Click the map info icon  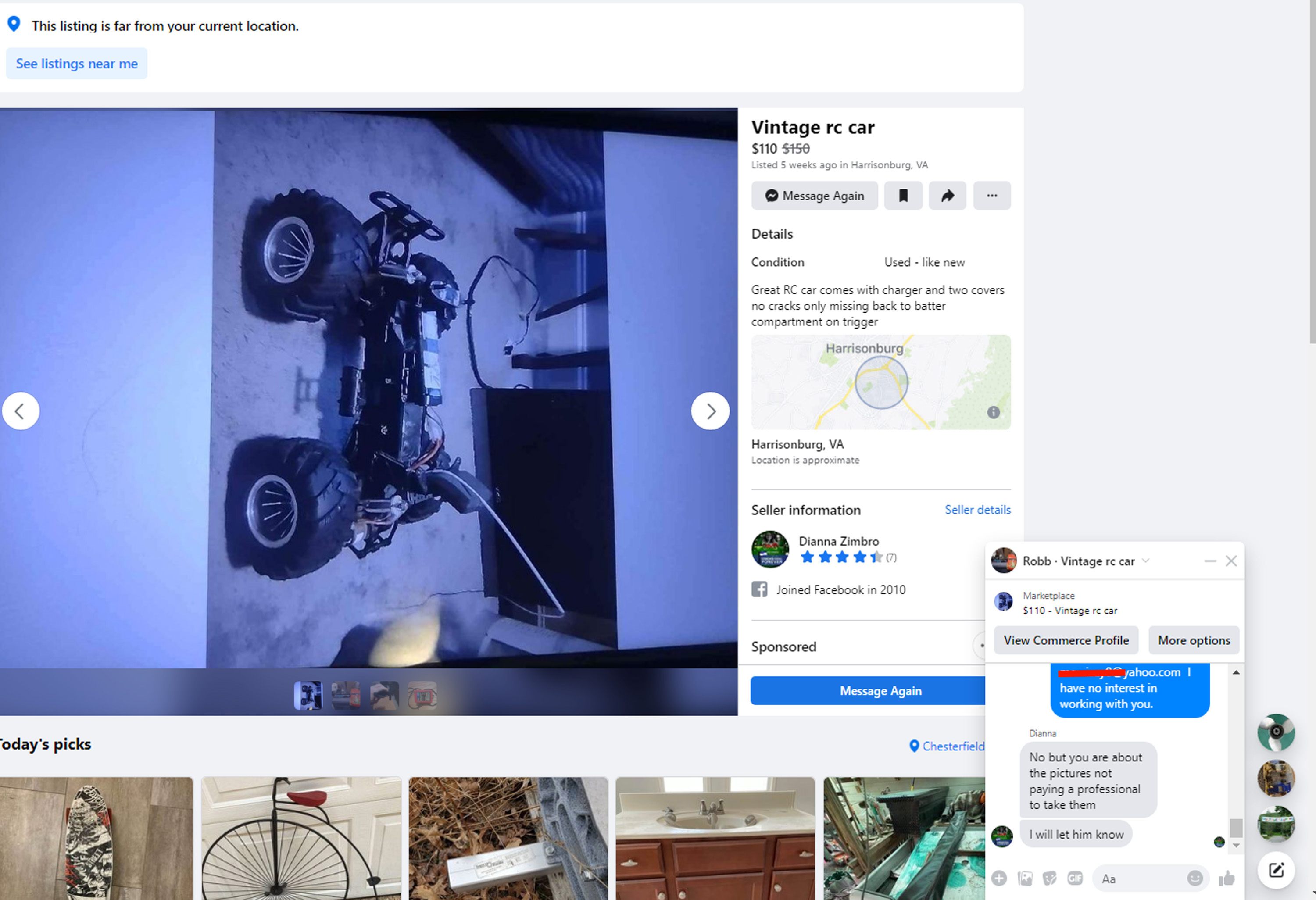click(993, 412)
